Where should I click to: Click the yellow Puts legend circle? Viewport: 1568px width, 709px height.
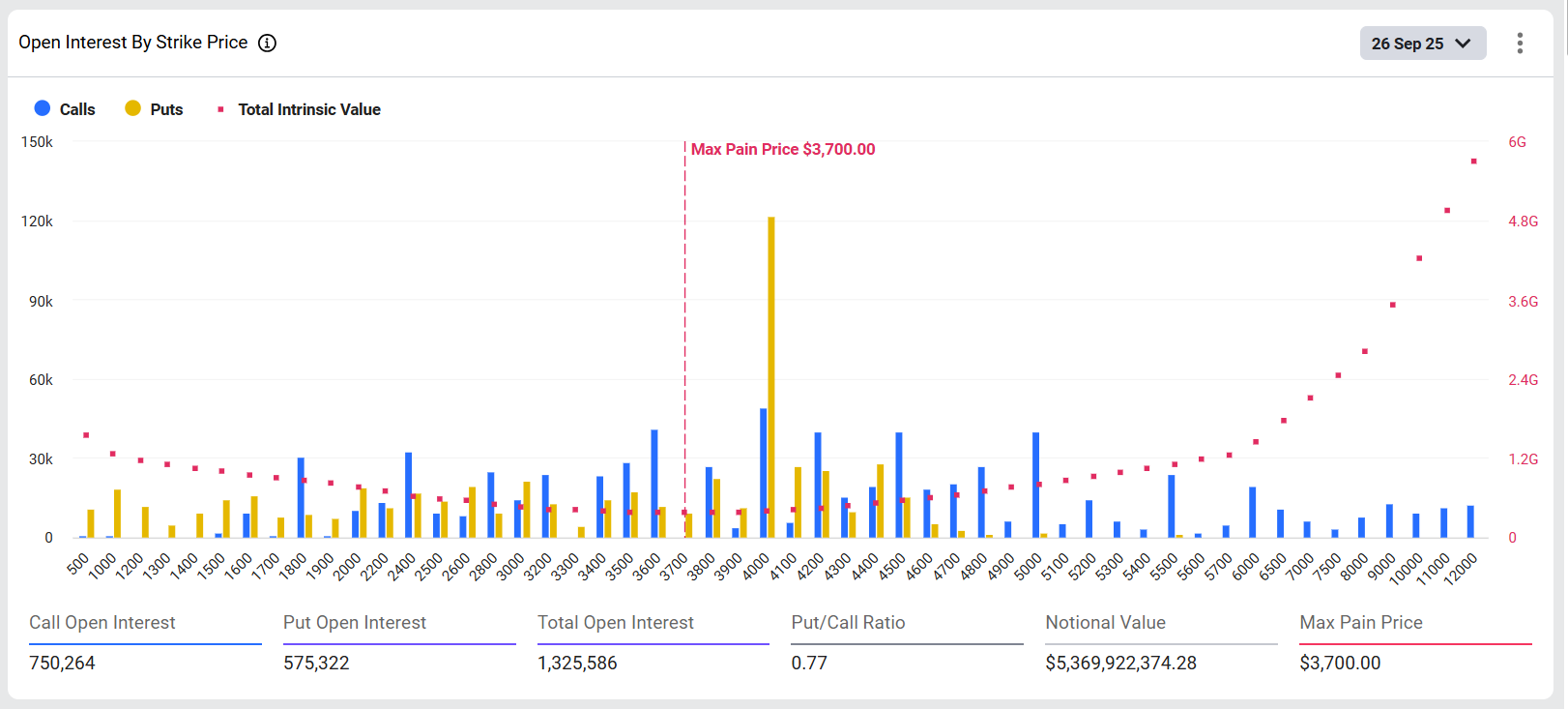tap(133, 108)
